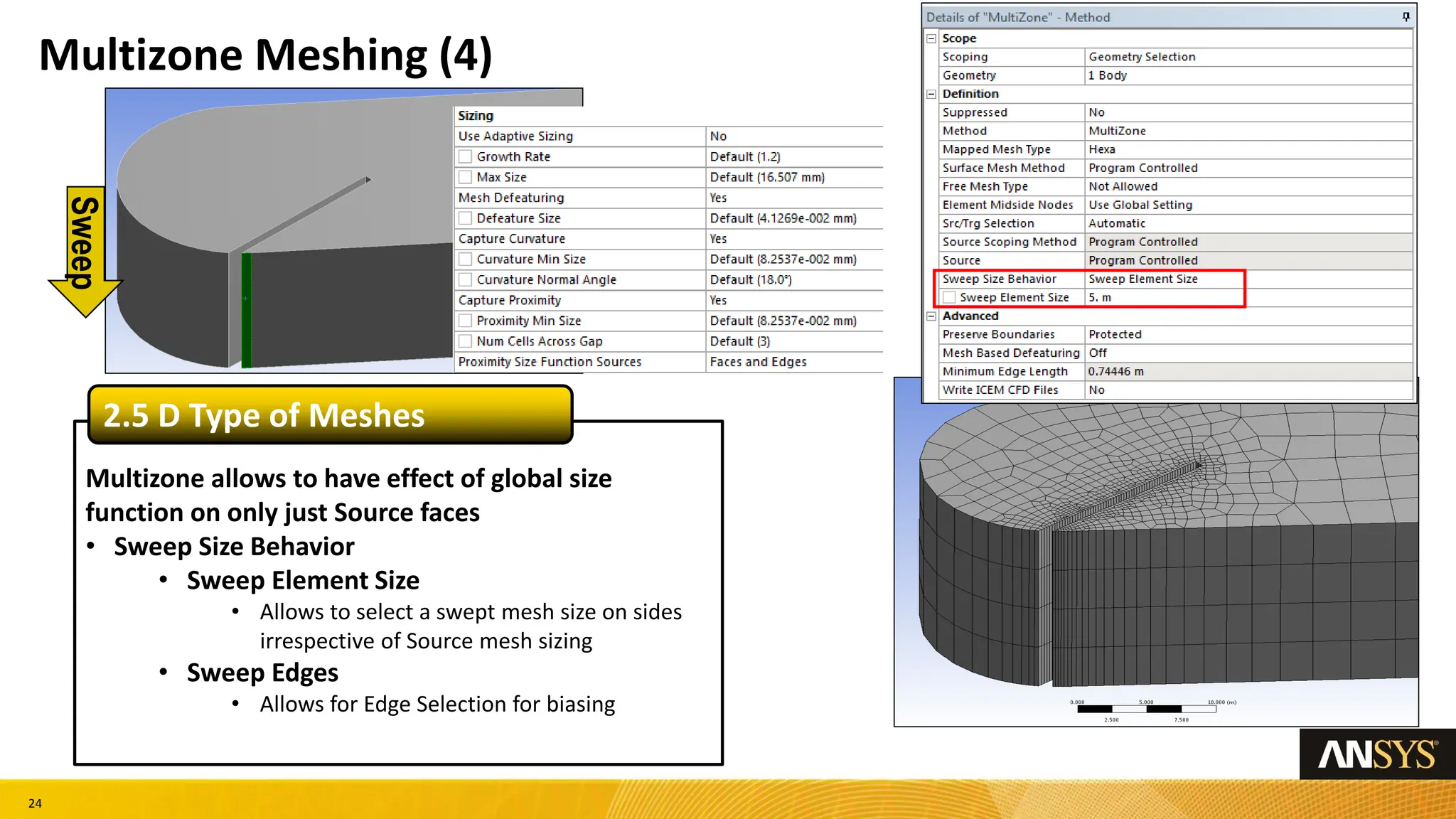Select Growth Rate Default (1.2) value

tap(794, 157)
